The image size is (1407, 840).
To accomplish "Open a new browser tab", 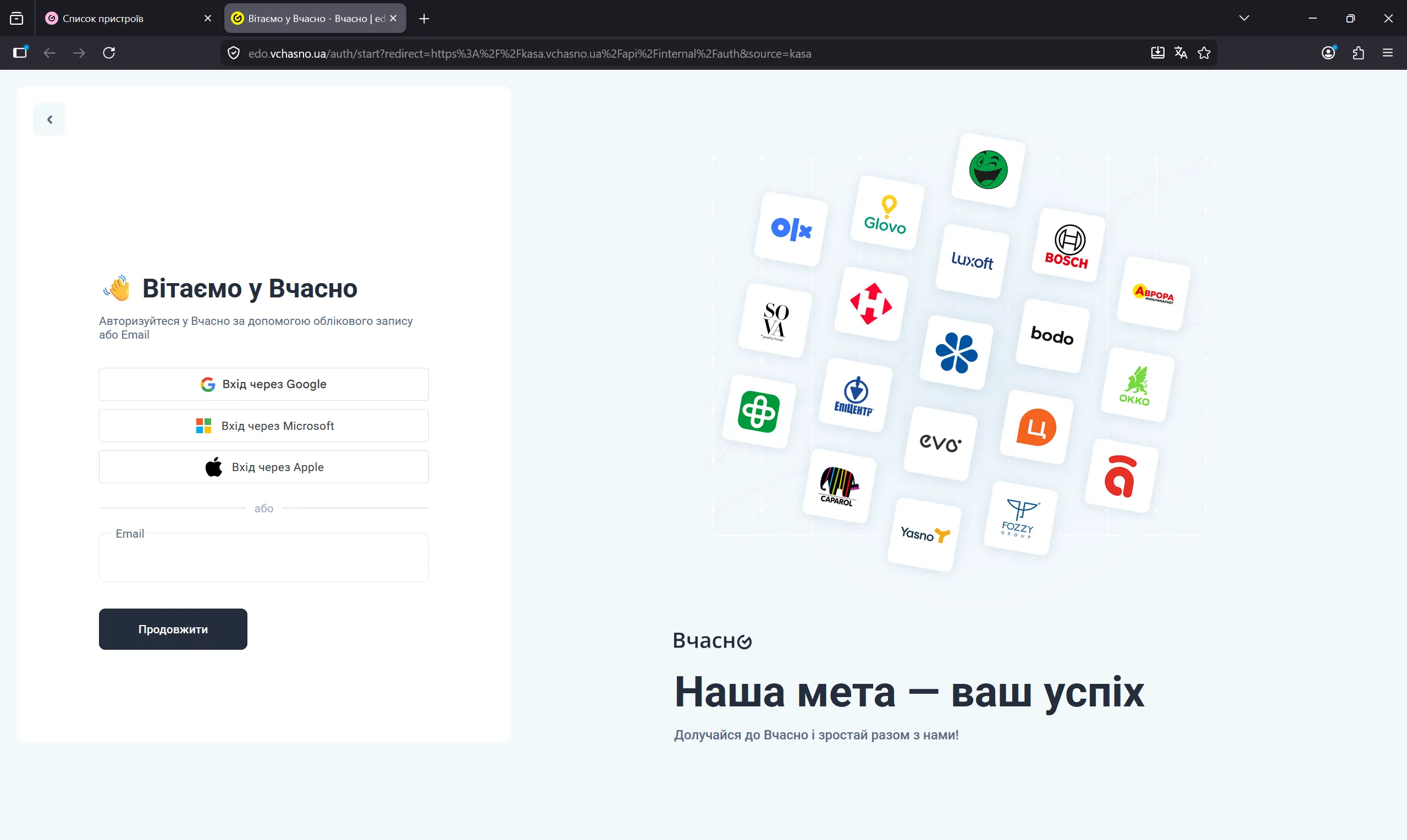I will (424, 19).
